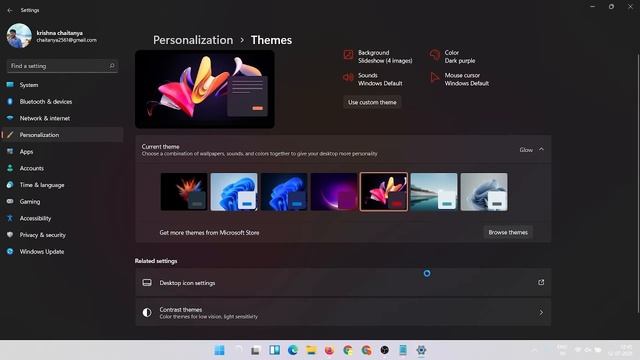Go to Bluetooth & devices settings

62,102
